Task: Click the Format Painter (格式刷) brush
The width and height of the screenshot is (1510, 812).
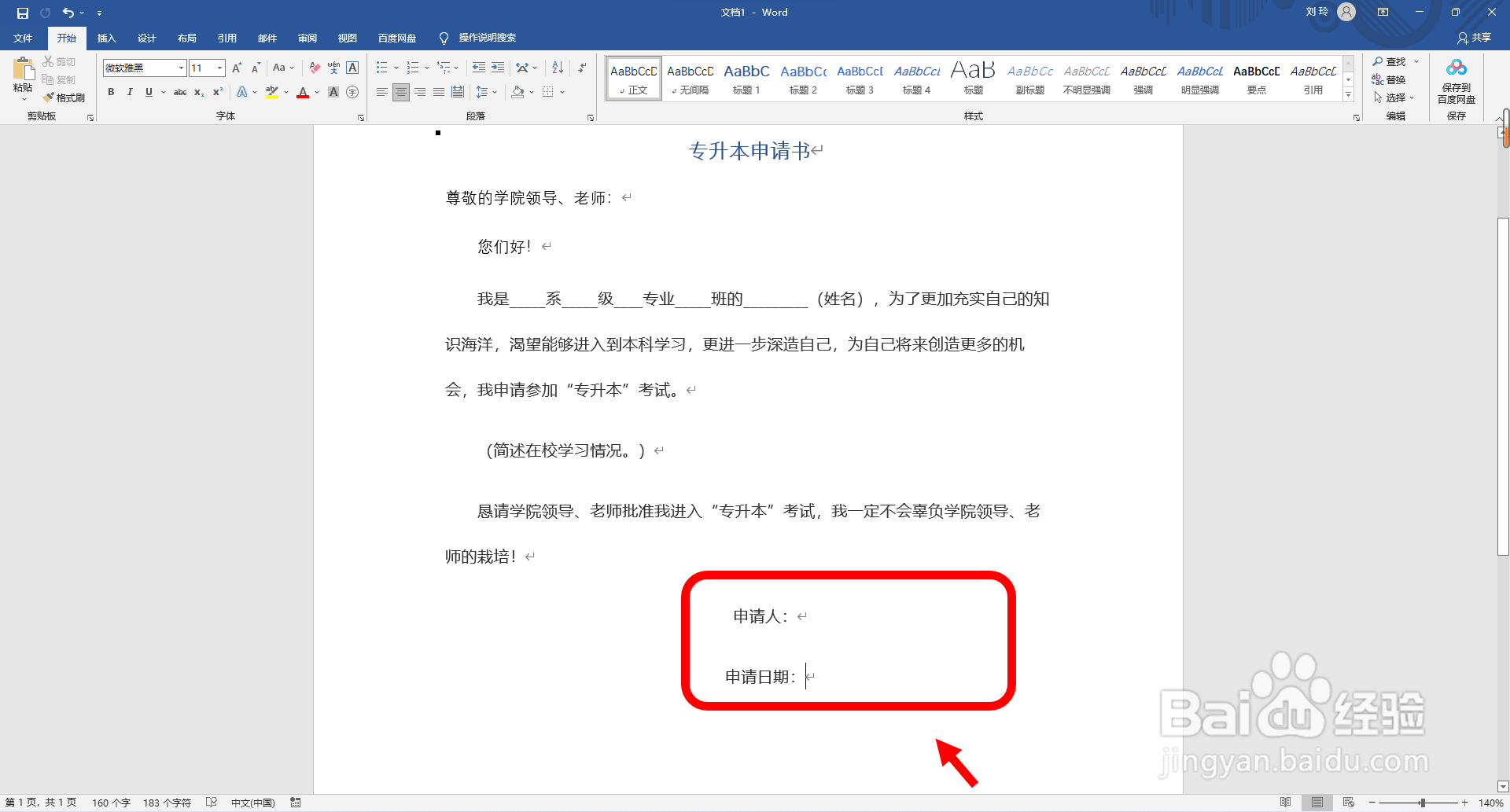Action: pos(64,97)
